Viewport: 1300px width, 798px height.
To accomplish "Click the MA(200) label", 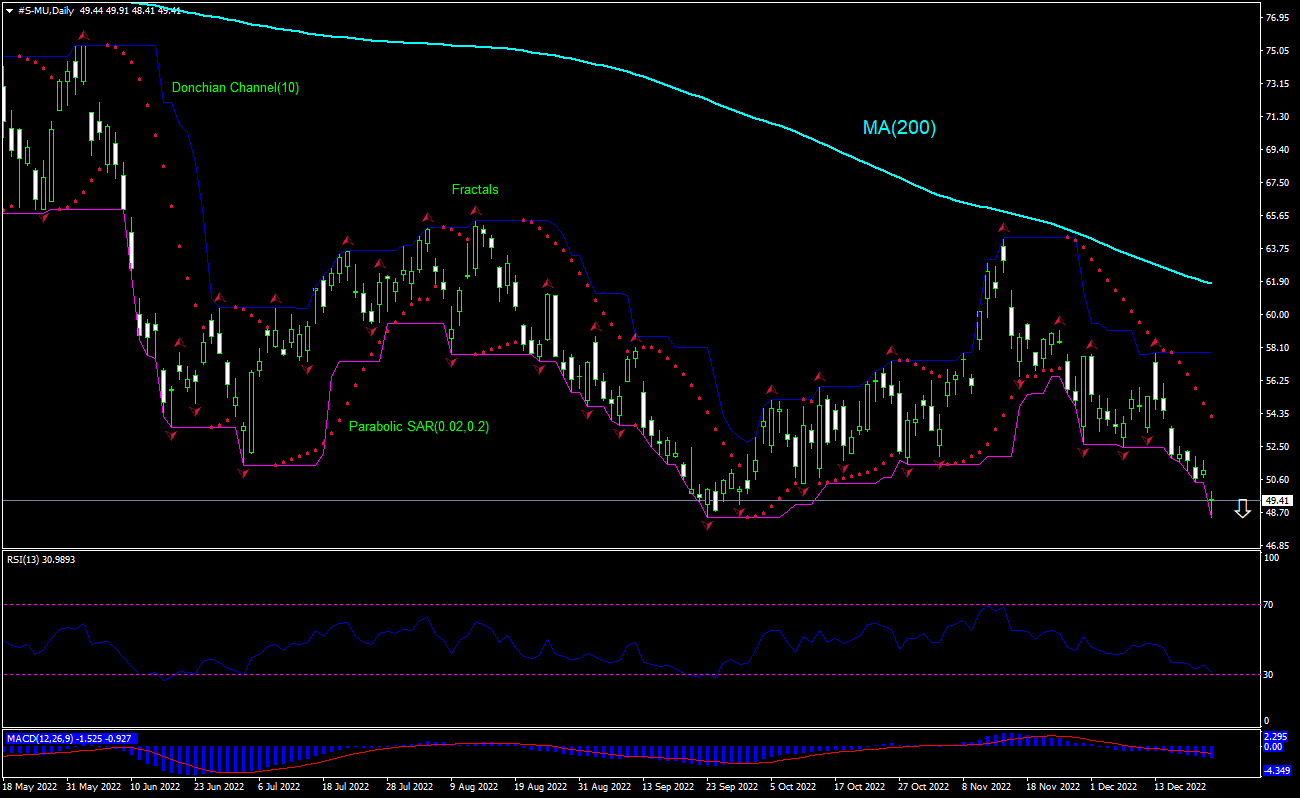I will 899,128.
